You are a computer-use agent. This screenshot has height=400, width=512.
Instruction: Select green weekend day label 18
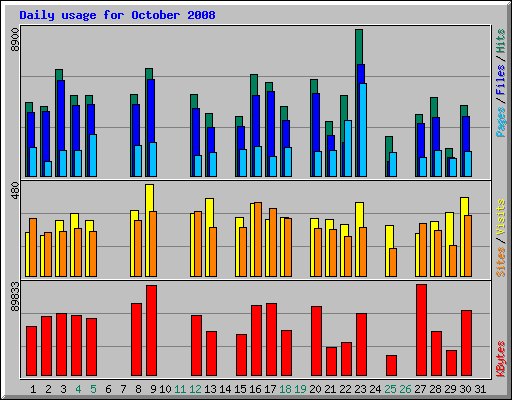285,389
